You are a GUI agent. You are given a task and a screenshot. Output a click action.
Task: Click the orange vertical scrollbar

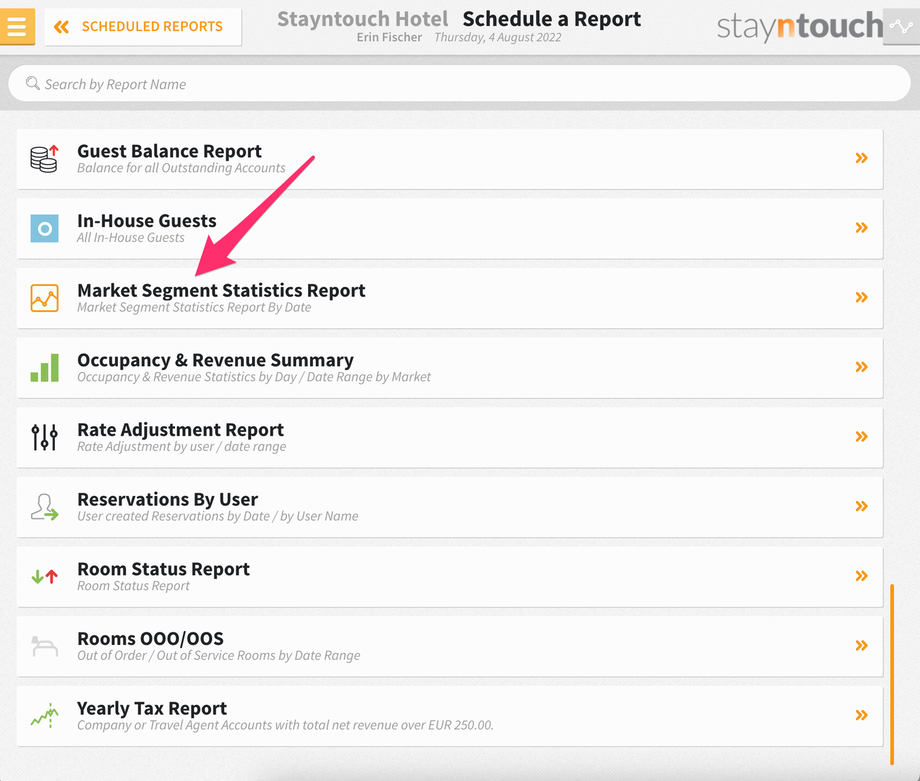click(x=892, y=674)
